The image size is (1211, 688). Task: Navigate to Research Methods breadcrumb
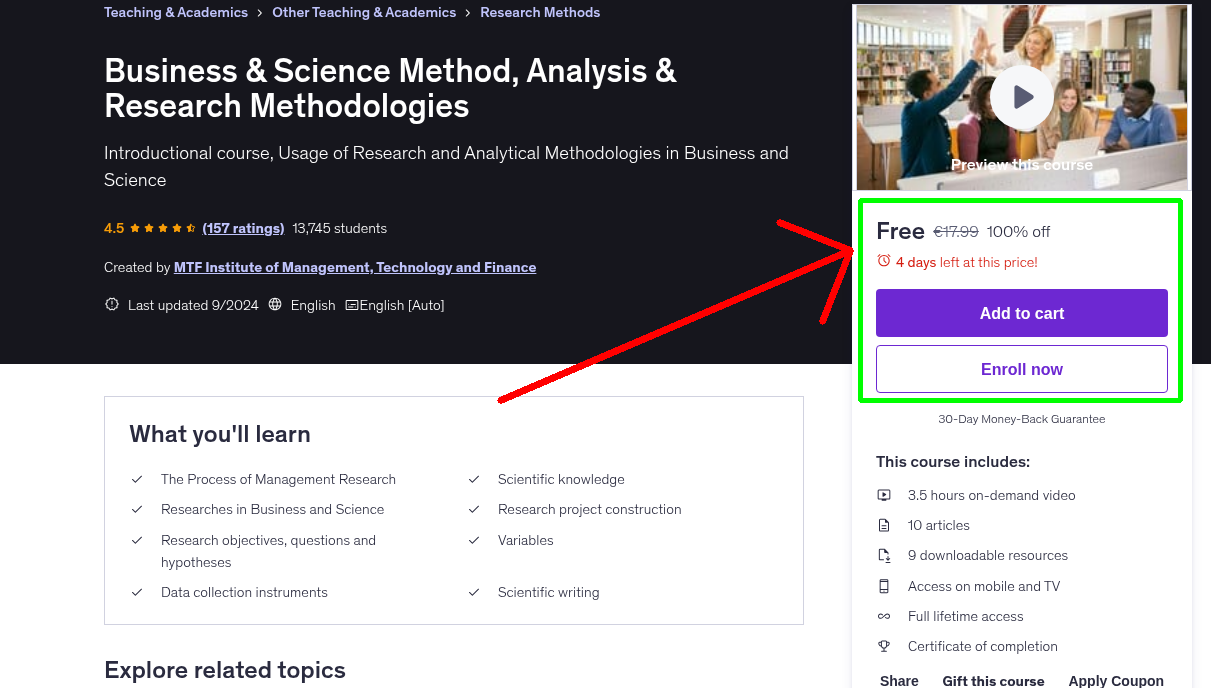tap(540, 12)
